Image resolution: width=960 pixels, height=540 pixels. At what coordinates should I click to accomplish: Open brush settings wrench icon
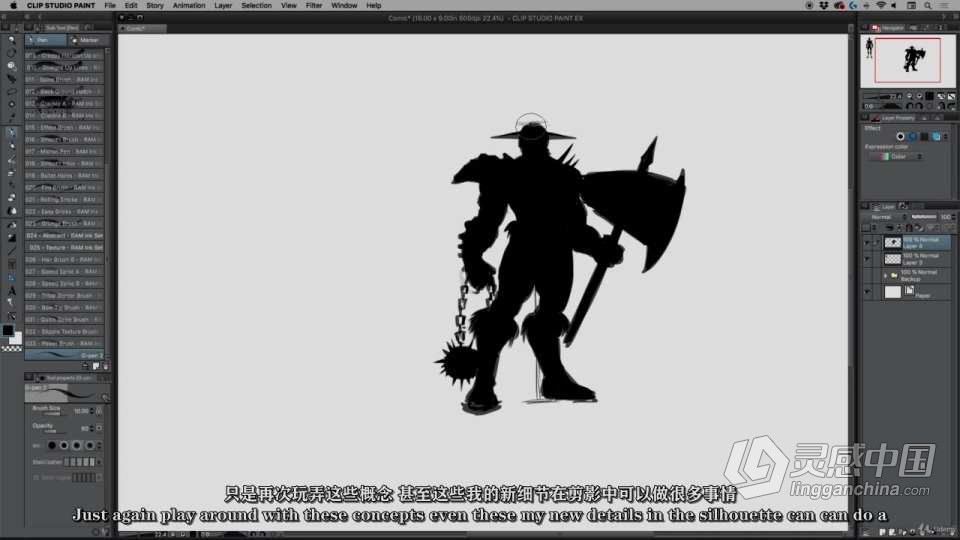tap(105, 397)
